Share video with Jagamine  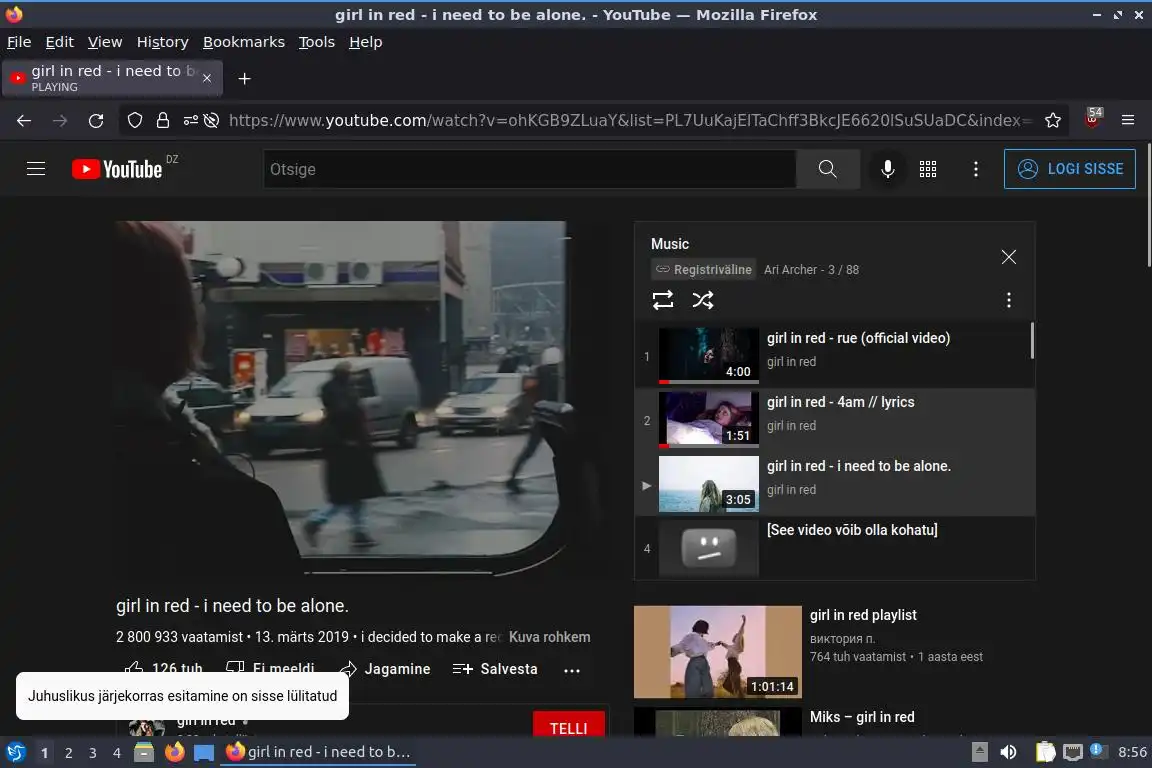click(386, 669)
